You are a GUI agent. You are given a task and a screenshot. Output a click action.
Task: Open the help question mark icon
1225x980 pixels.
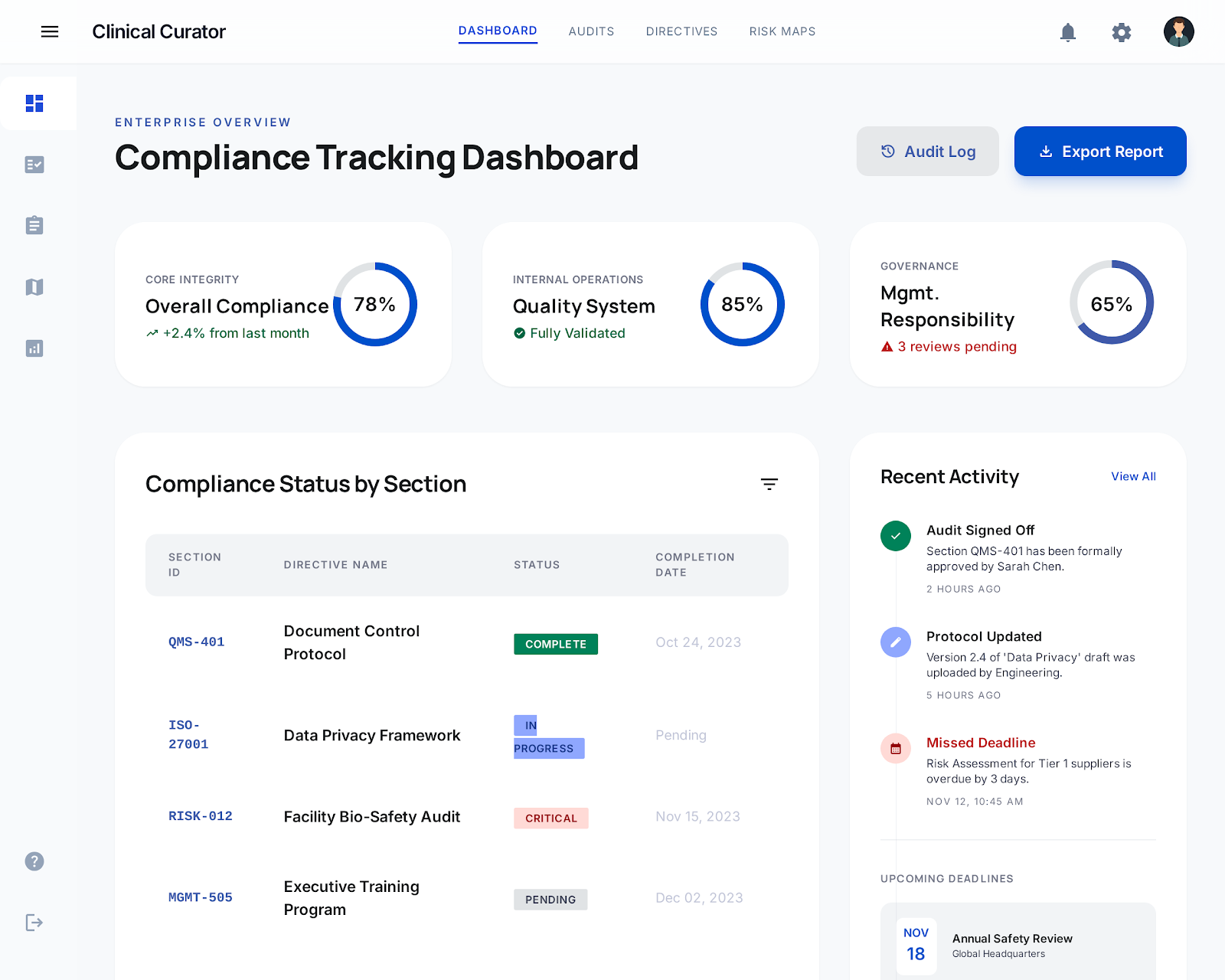click(34, 861)
